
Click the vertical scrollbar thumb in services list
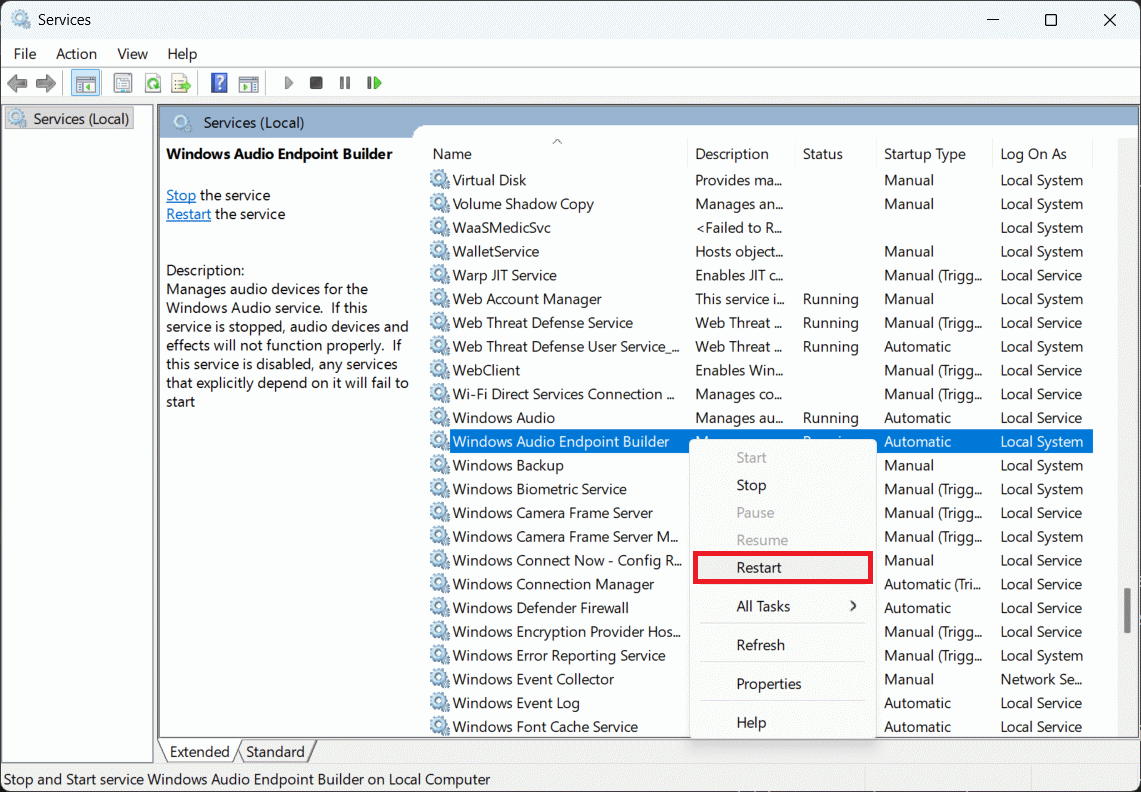[x=1127, y=611]
